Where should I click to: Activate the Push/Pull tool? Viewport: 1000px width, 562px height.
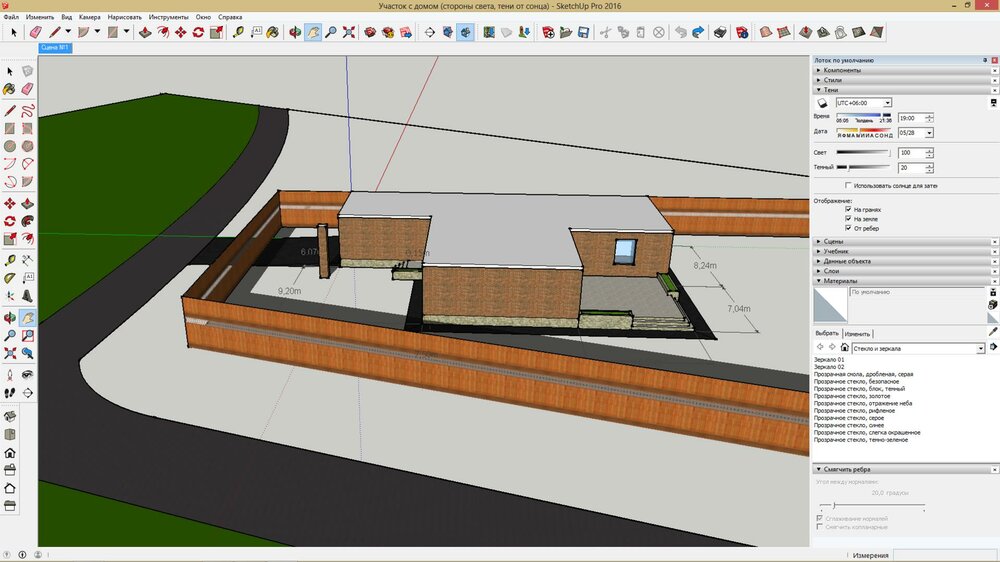coord(146,32)
